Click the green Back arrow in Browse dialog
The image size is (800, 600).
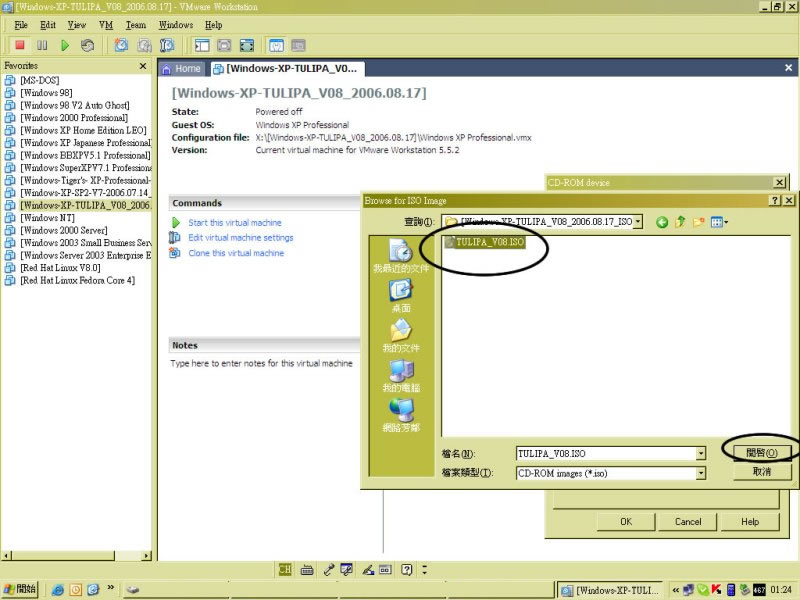coord(662,222)
